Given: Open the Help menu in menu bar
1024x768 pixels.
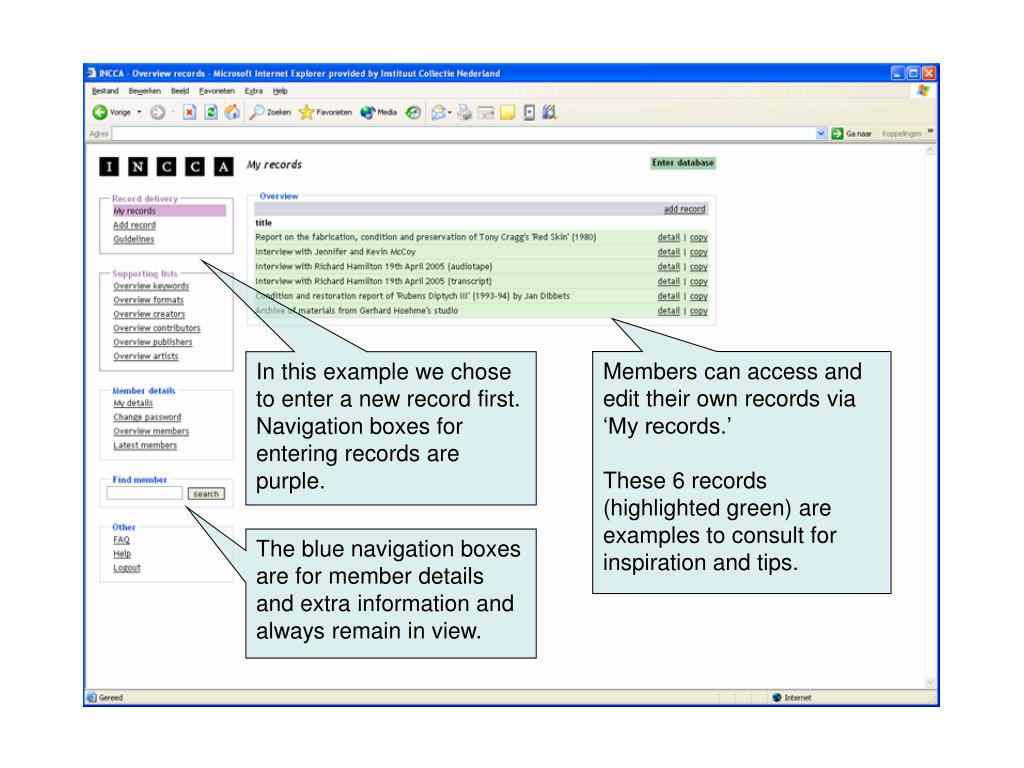Looking at the screenshot, I should pyautogui.click(x=280, y=91).
